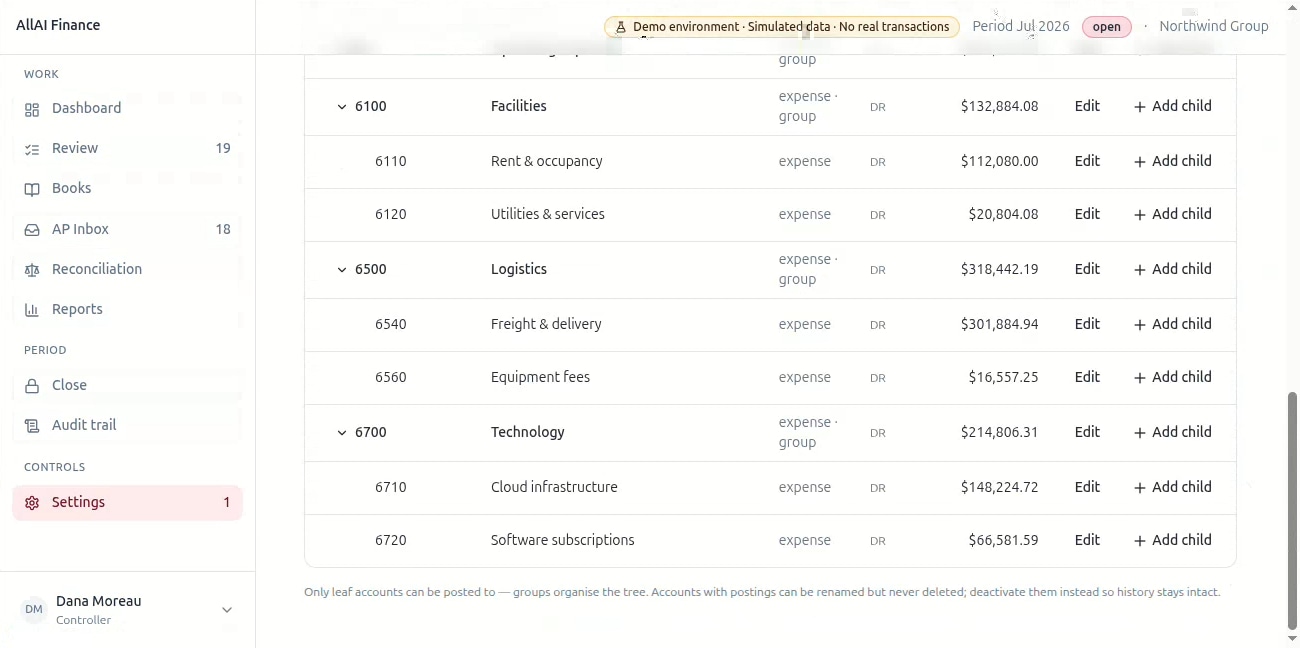Click the DM user avatar
The image size is (1300, 648).
pos(34,610)
